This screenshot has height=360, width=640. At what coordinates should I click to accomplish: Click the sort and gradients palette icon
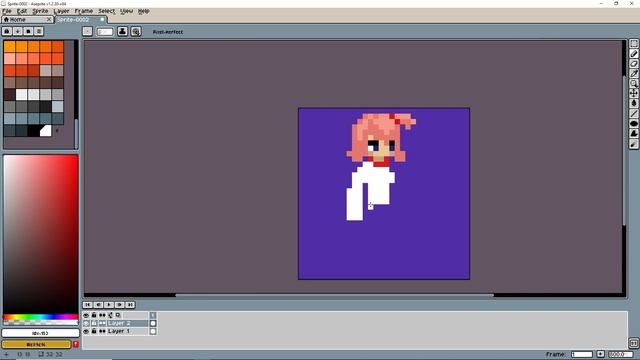[x=18, y=31]
